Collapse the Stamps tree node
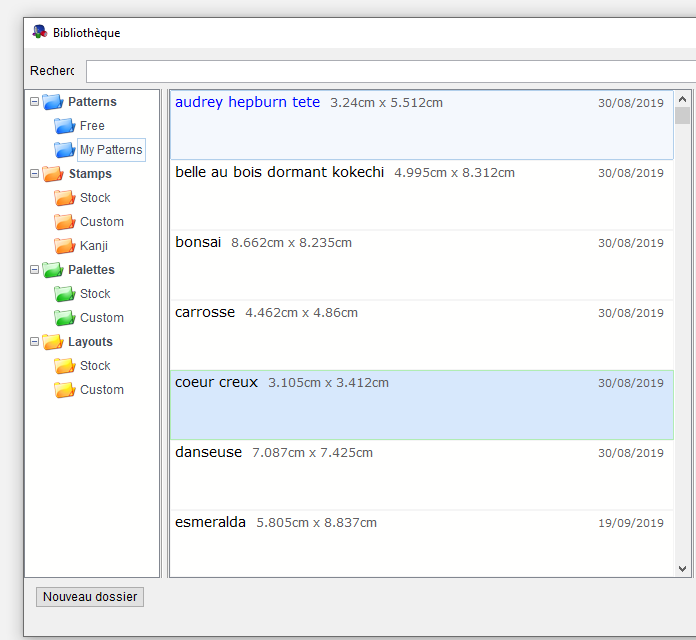Screen dimensions: 696x640 [x=35, y=174]
